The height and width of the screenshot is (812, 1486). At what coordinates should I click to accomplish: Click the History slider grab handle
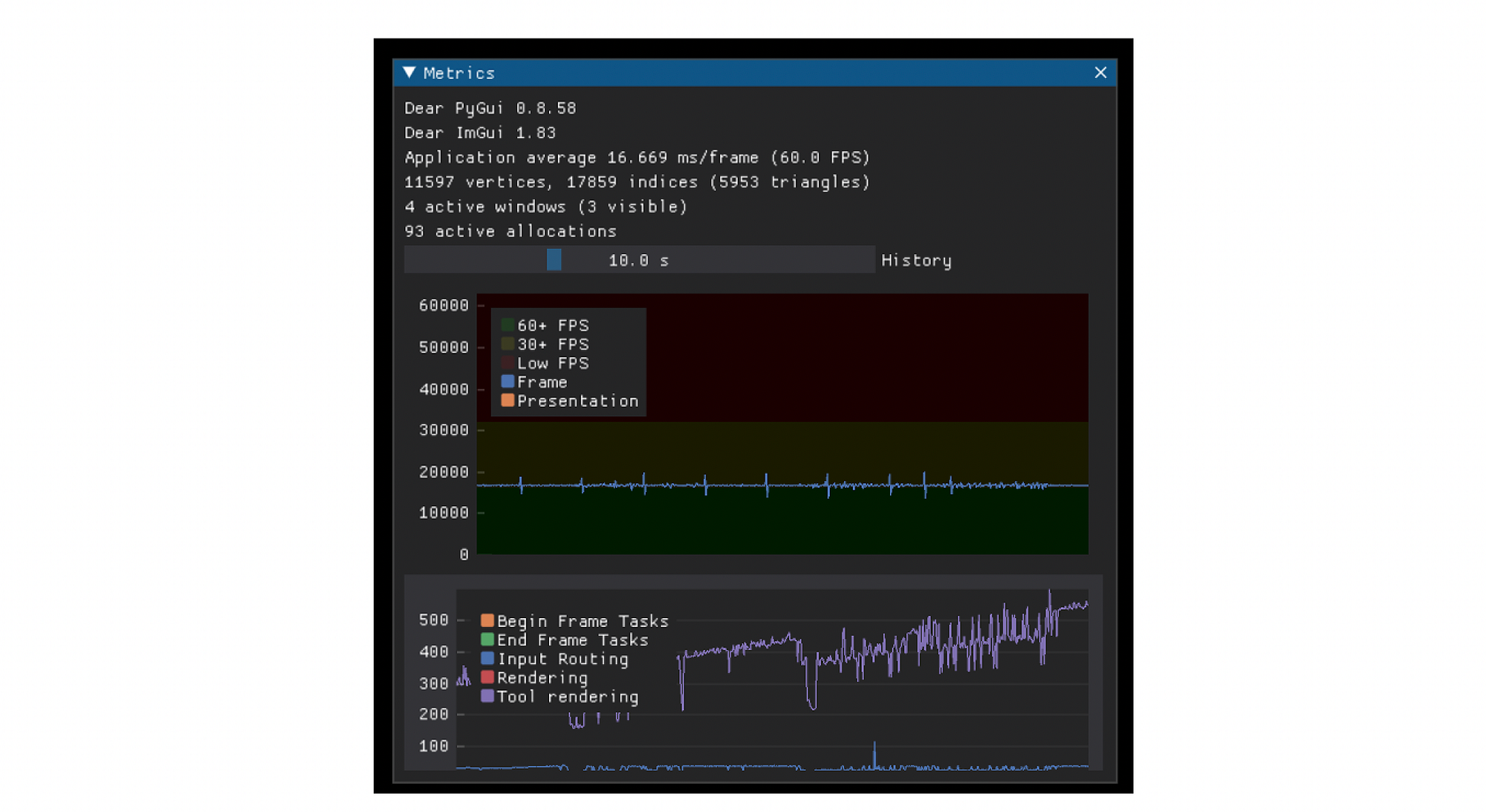pyautogui.click(x=554, y=260)
